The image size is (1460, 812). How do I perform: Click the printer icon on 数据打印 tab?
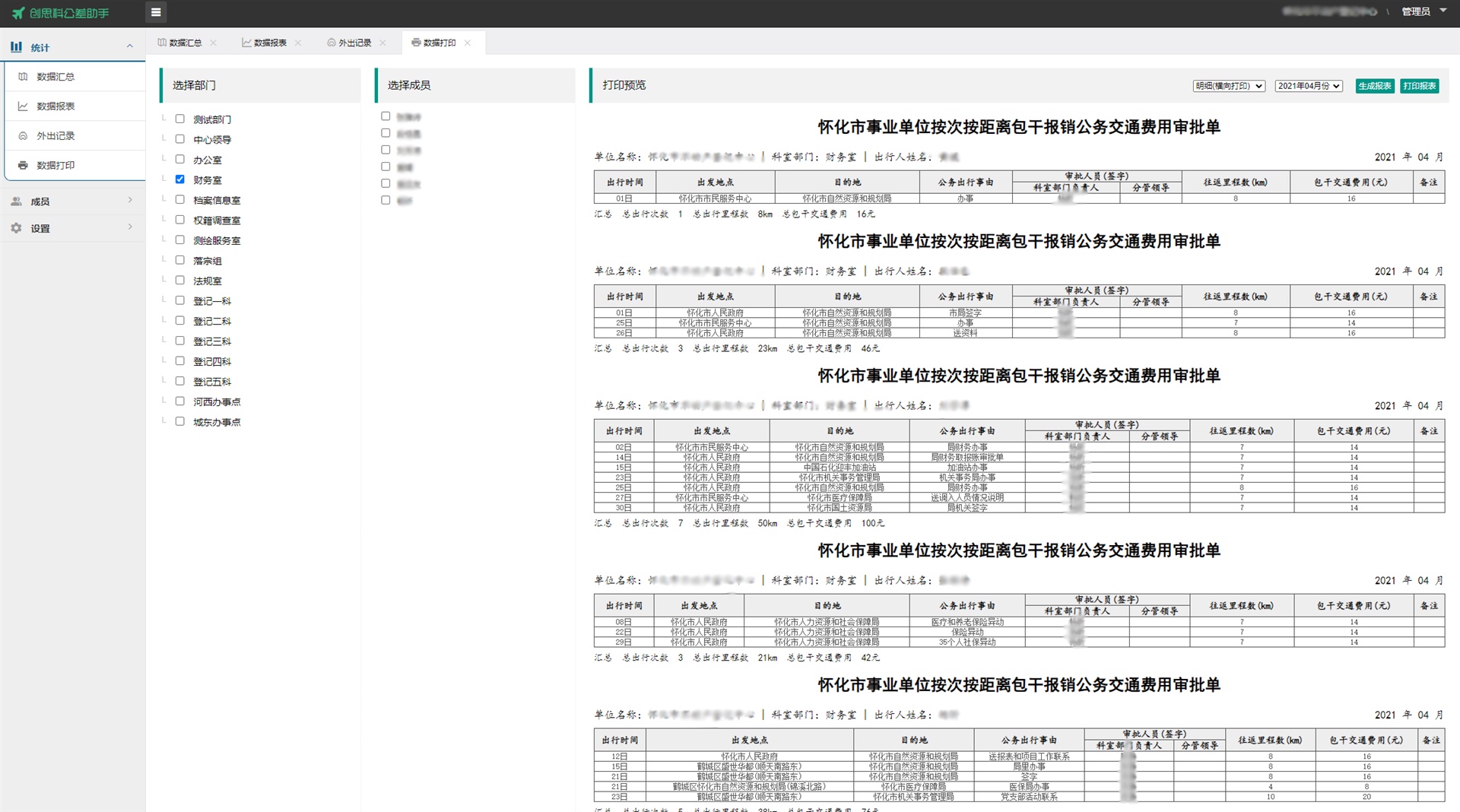[416, 43]
